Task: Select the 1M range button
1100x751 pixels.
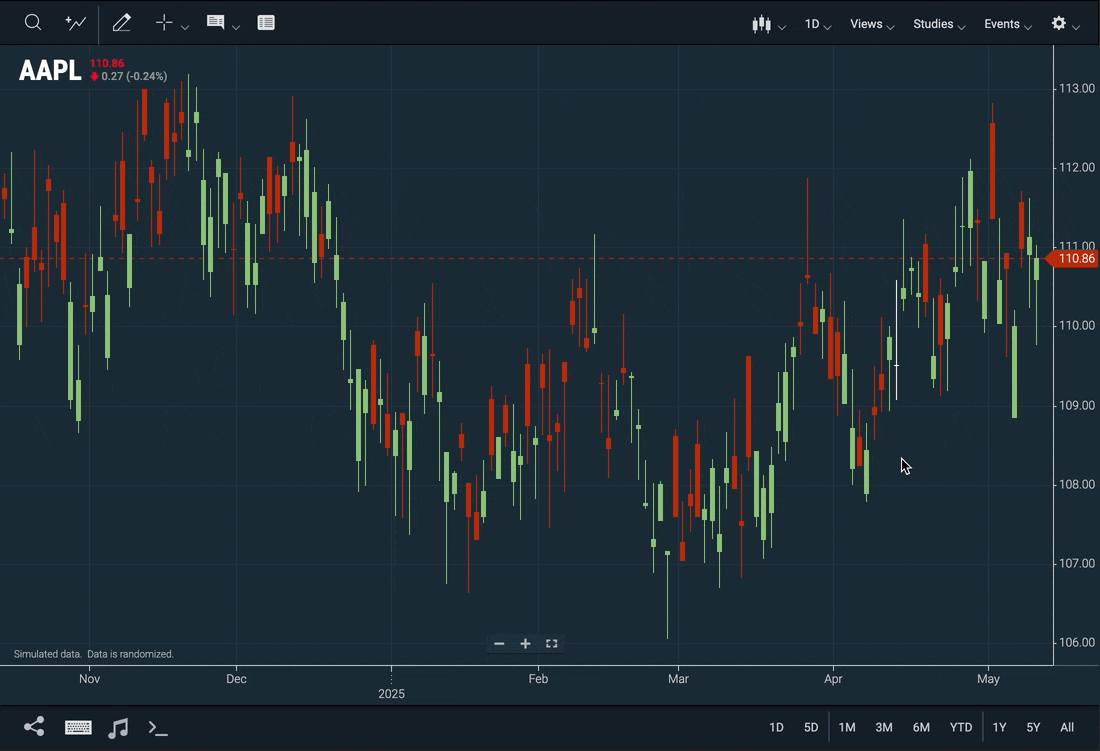Action: (x=847, y=727)
